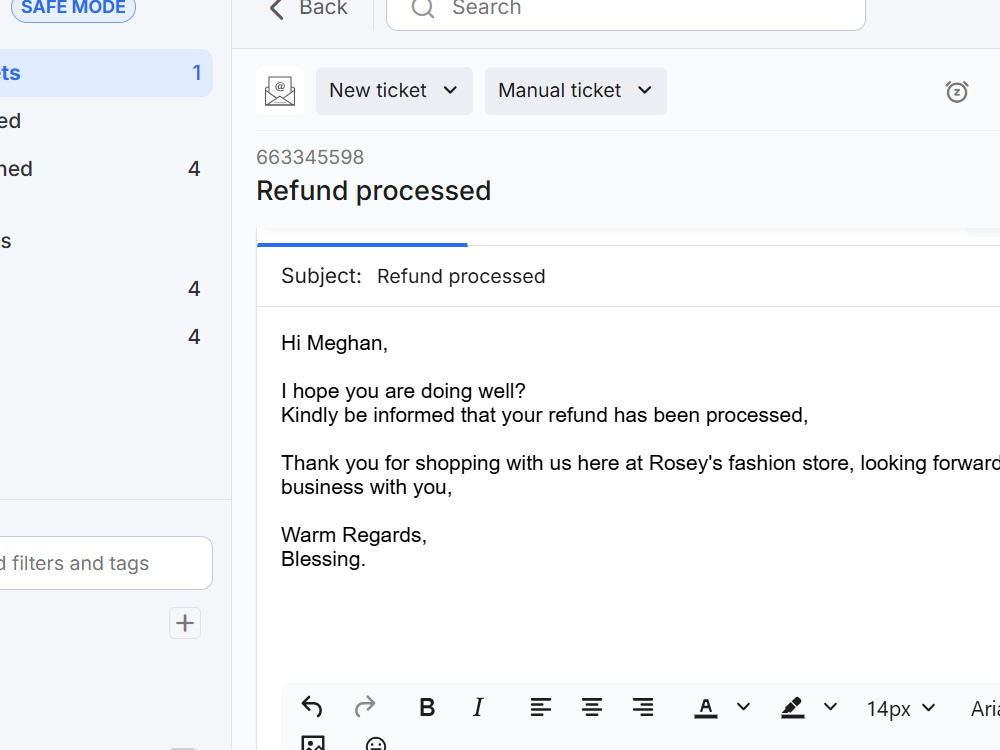
Task: Open the New ticket status dropdown
Action: [394, 91]
